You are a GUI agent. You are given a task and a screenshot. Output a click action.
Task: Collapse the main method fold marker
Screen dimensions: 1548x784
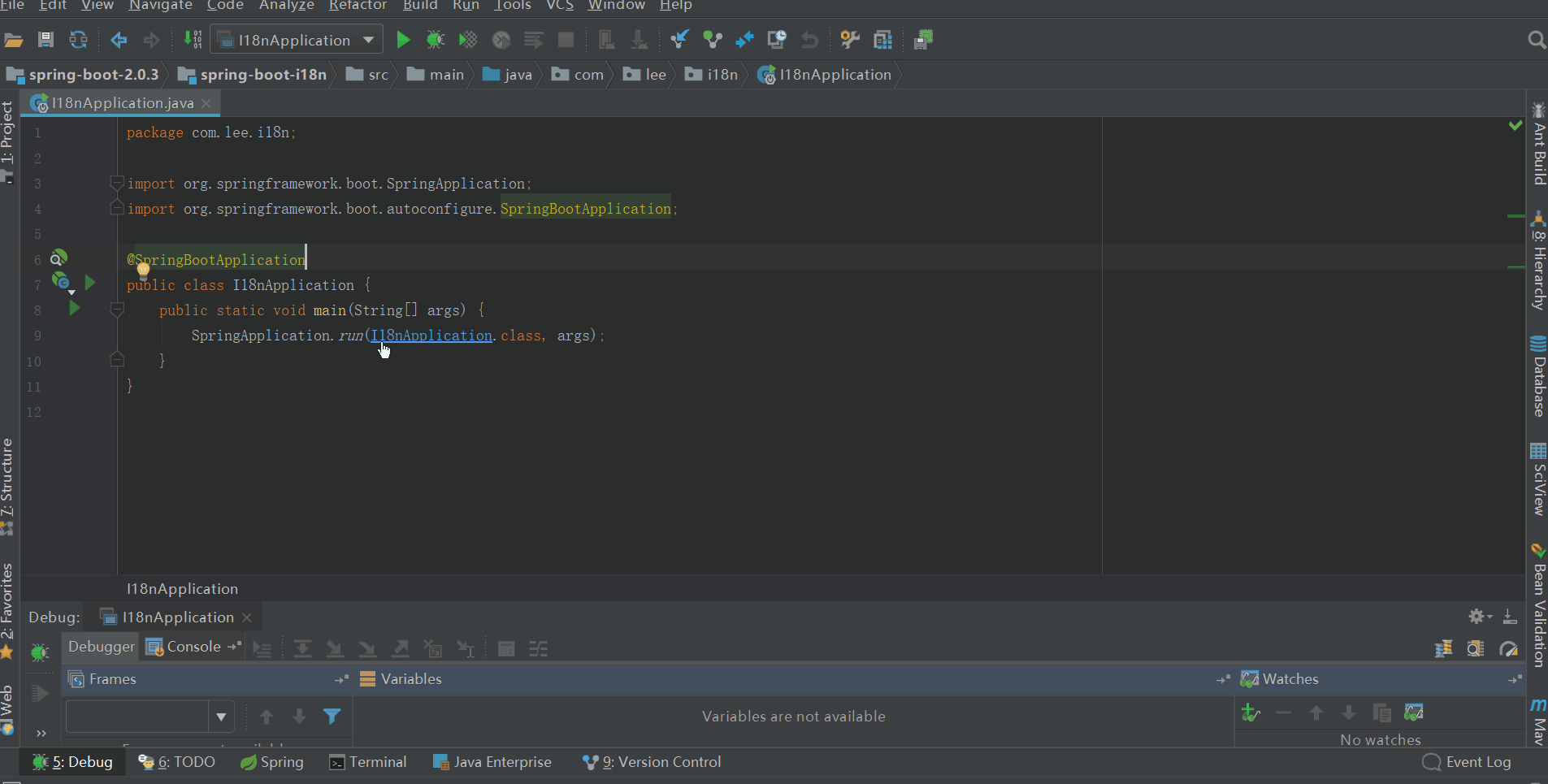117,310
